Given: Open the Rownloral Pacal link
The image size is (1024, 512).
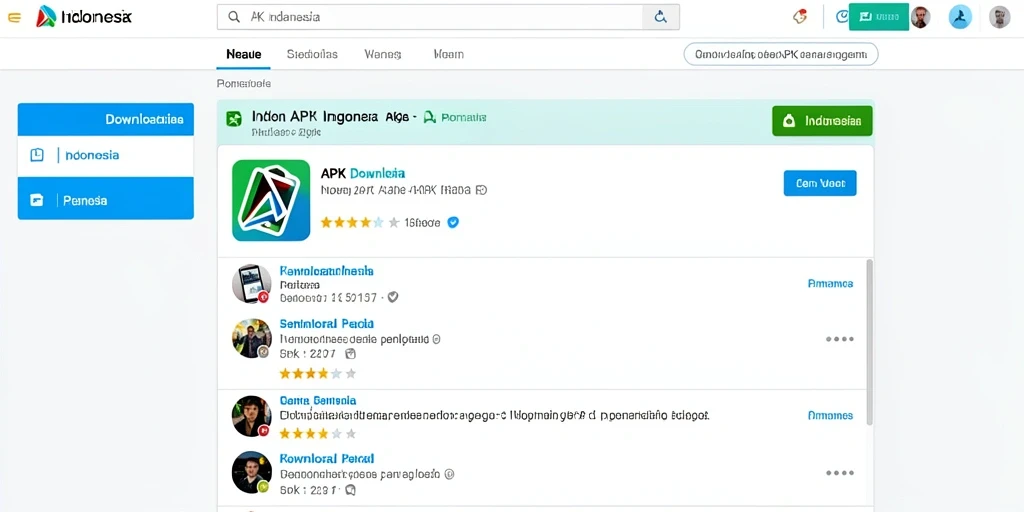Looking at the screenshot, I should (327, 459).
